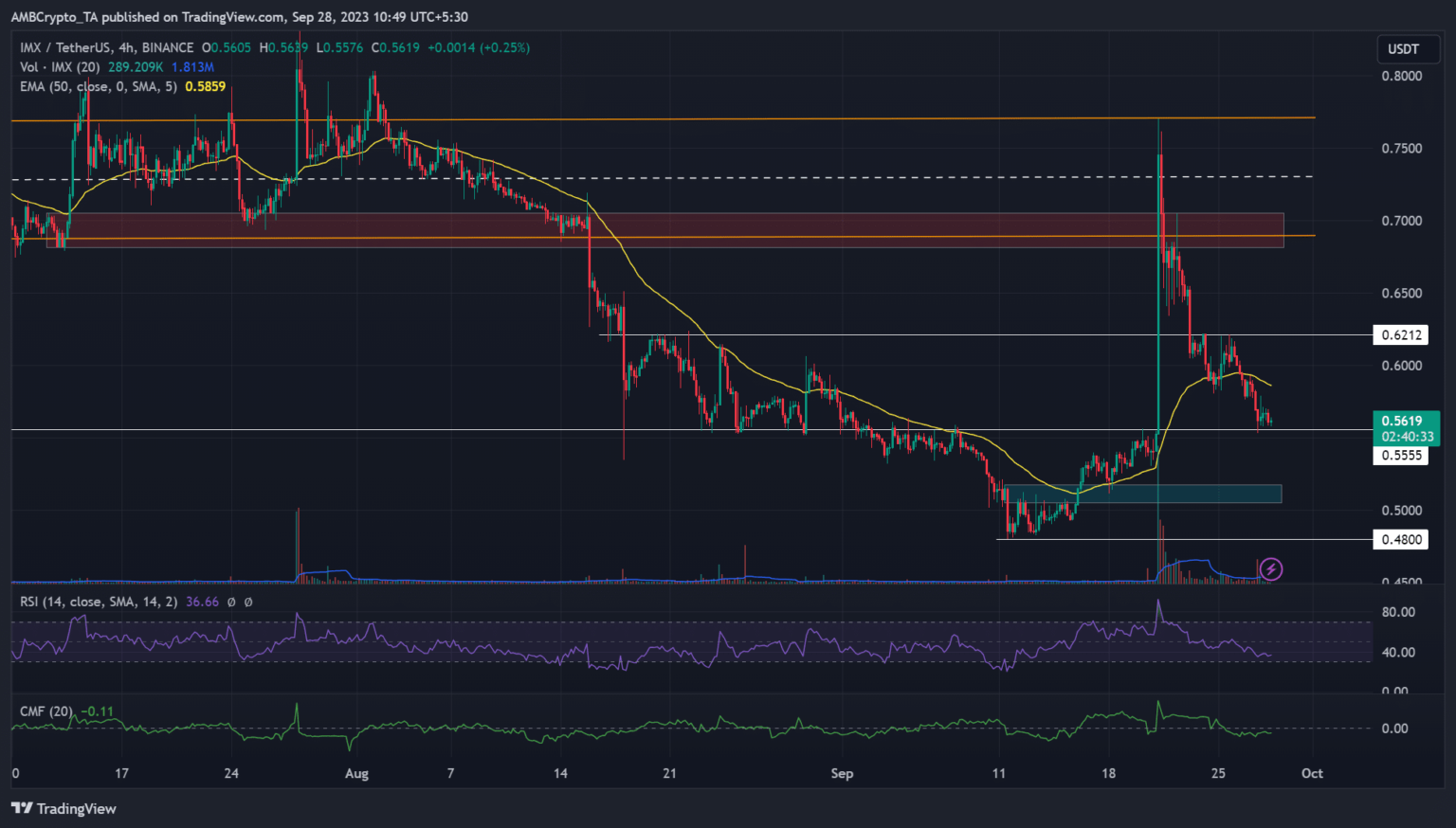This screenshot has height=828, width=1456.
Task: Select the 0.5555 horizontal line price label
Action: [x=1401, y=455]
